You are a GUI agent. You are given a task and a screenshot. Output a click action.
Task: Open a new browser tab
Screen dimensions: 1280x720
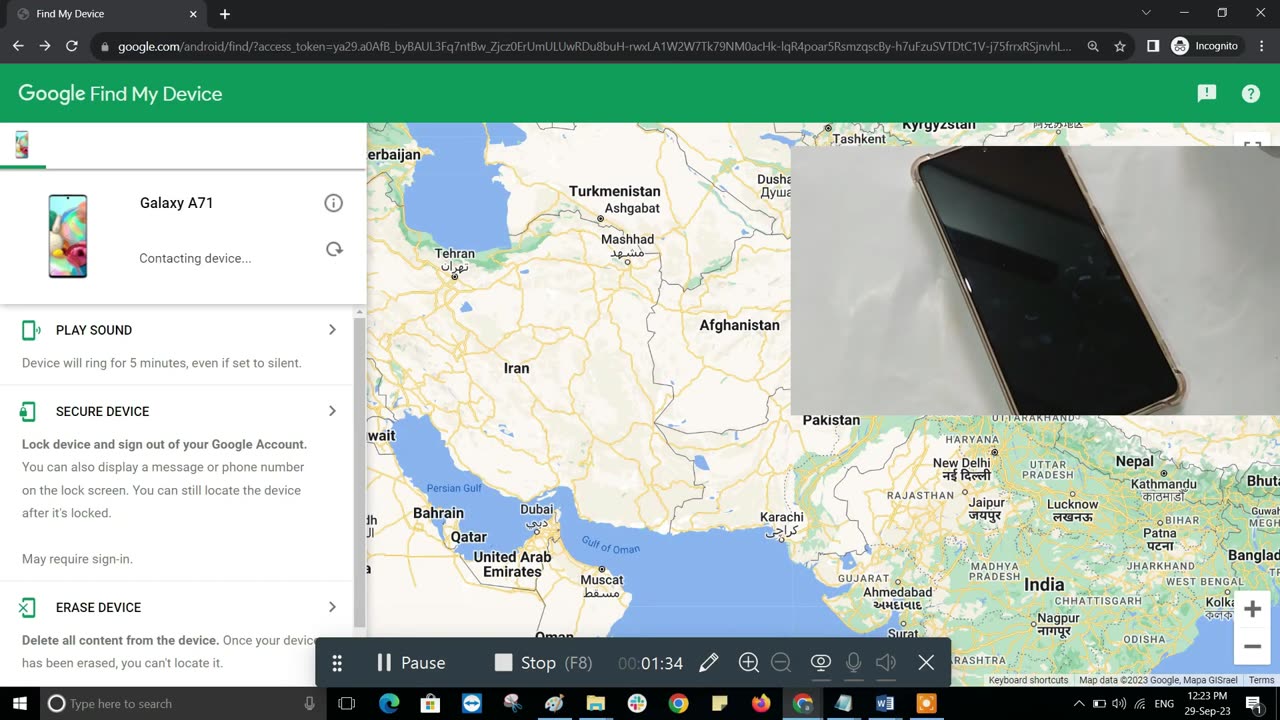tap(225, 14)
